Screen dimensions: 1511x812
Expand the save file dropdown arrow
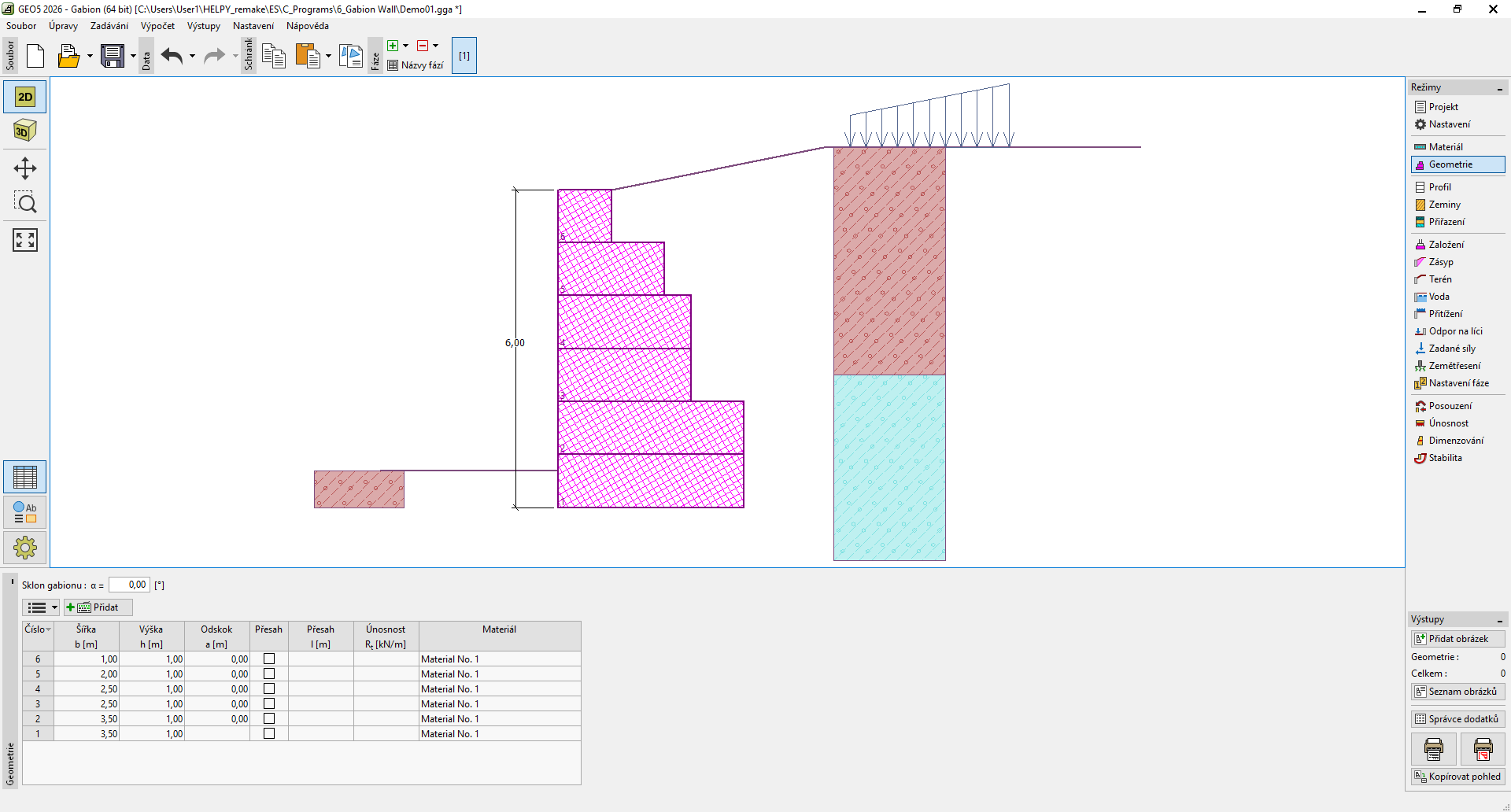click(x=133, y=56)
